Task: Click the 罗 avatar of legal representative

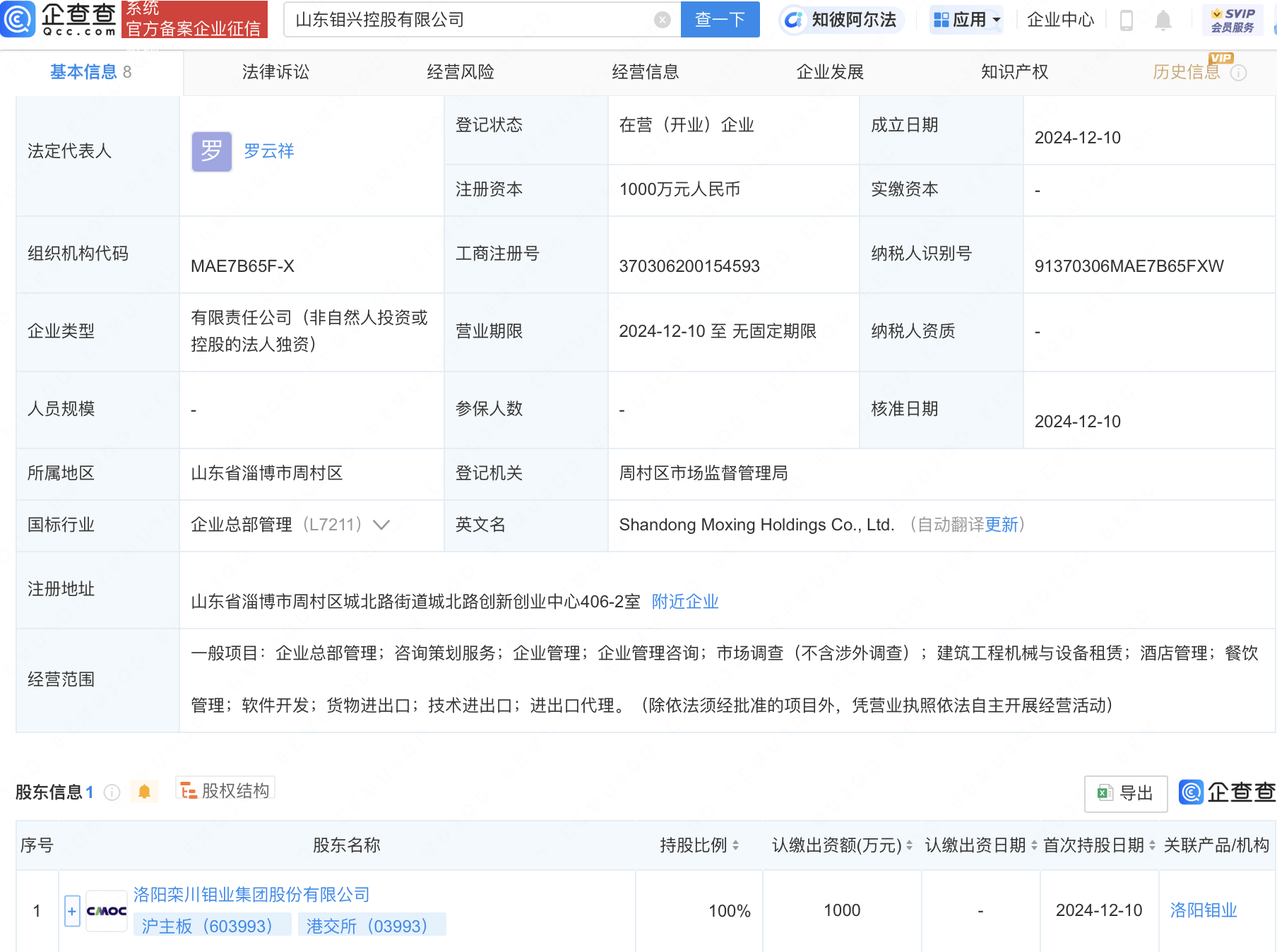Action: (x=211, y=151)
